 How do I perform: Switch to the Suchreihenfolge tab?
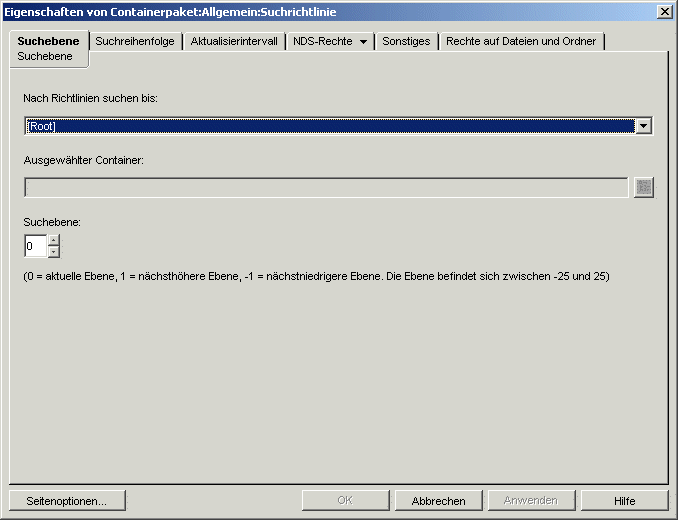coord(135,41)
